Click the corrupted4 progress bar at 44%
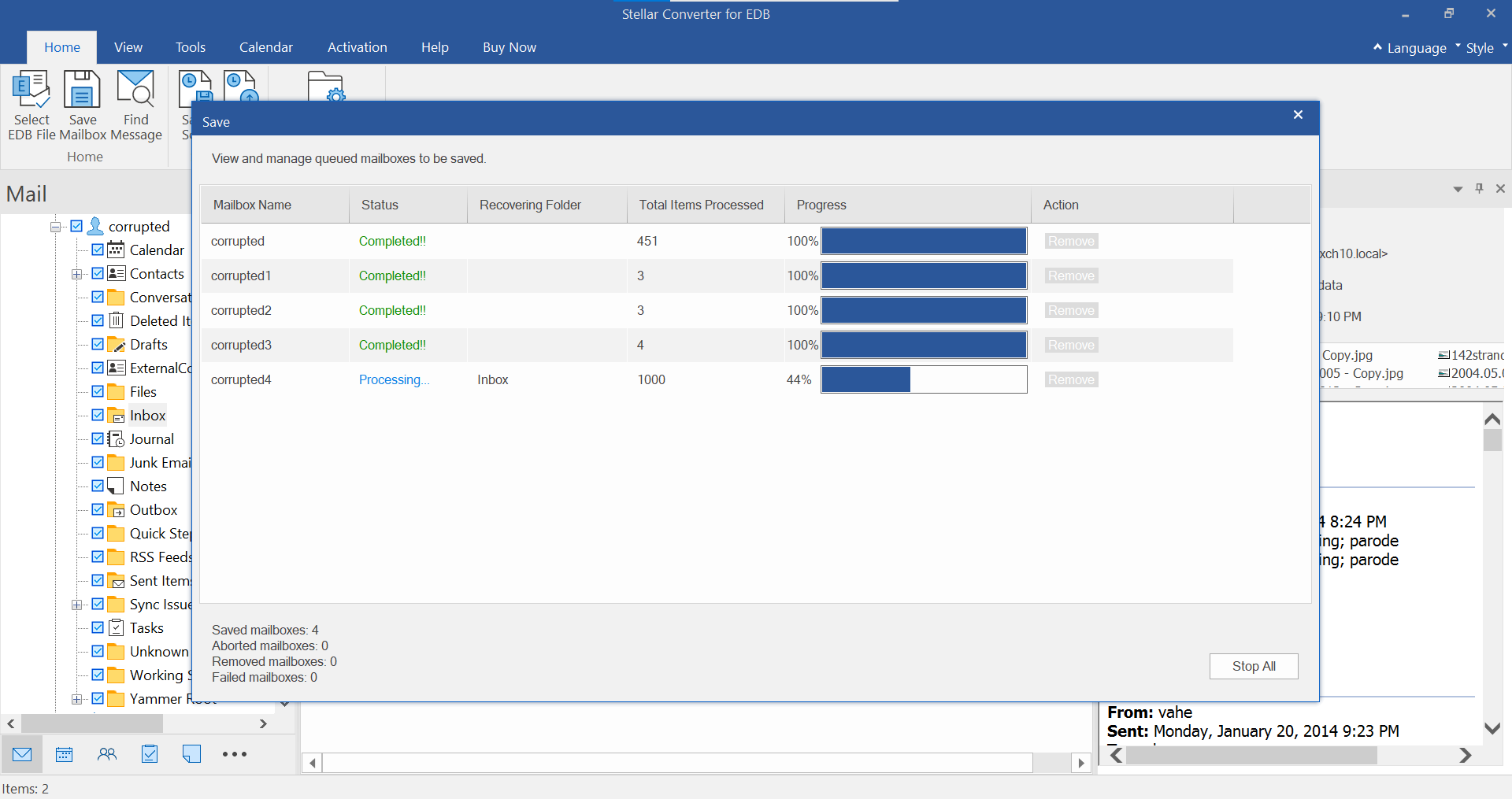Screen dimensions: 1512x799 pos(924,379)
